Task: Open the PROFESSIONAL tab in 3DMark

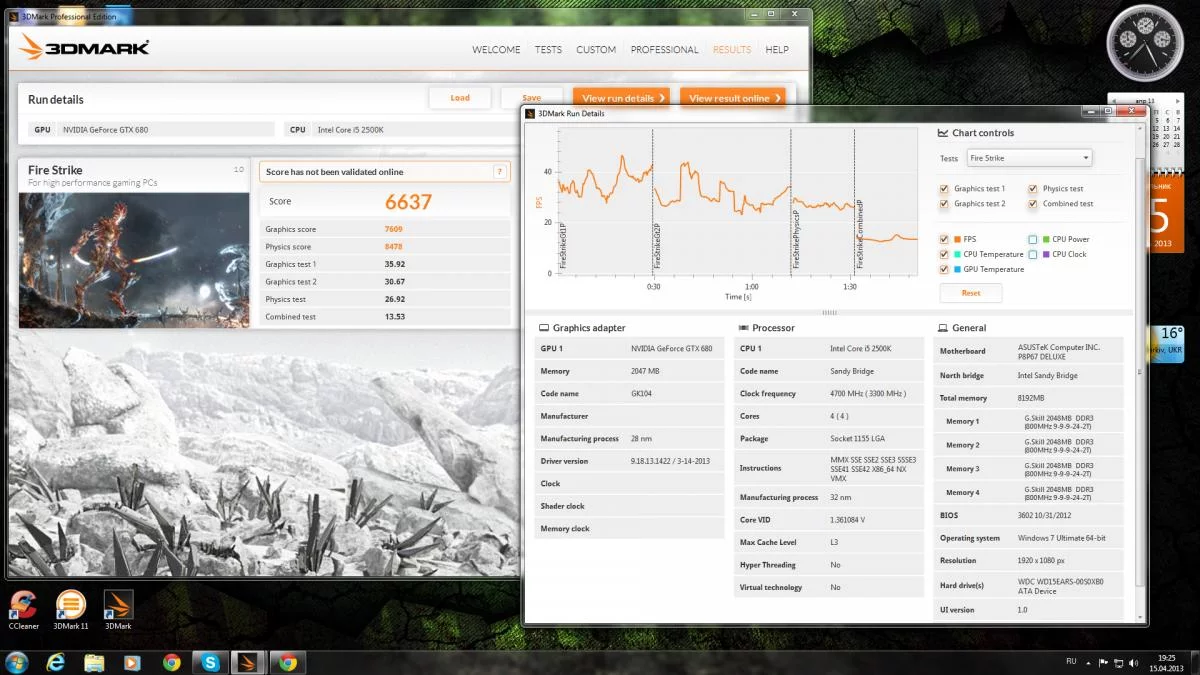Action: (664, 49)
